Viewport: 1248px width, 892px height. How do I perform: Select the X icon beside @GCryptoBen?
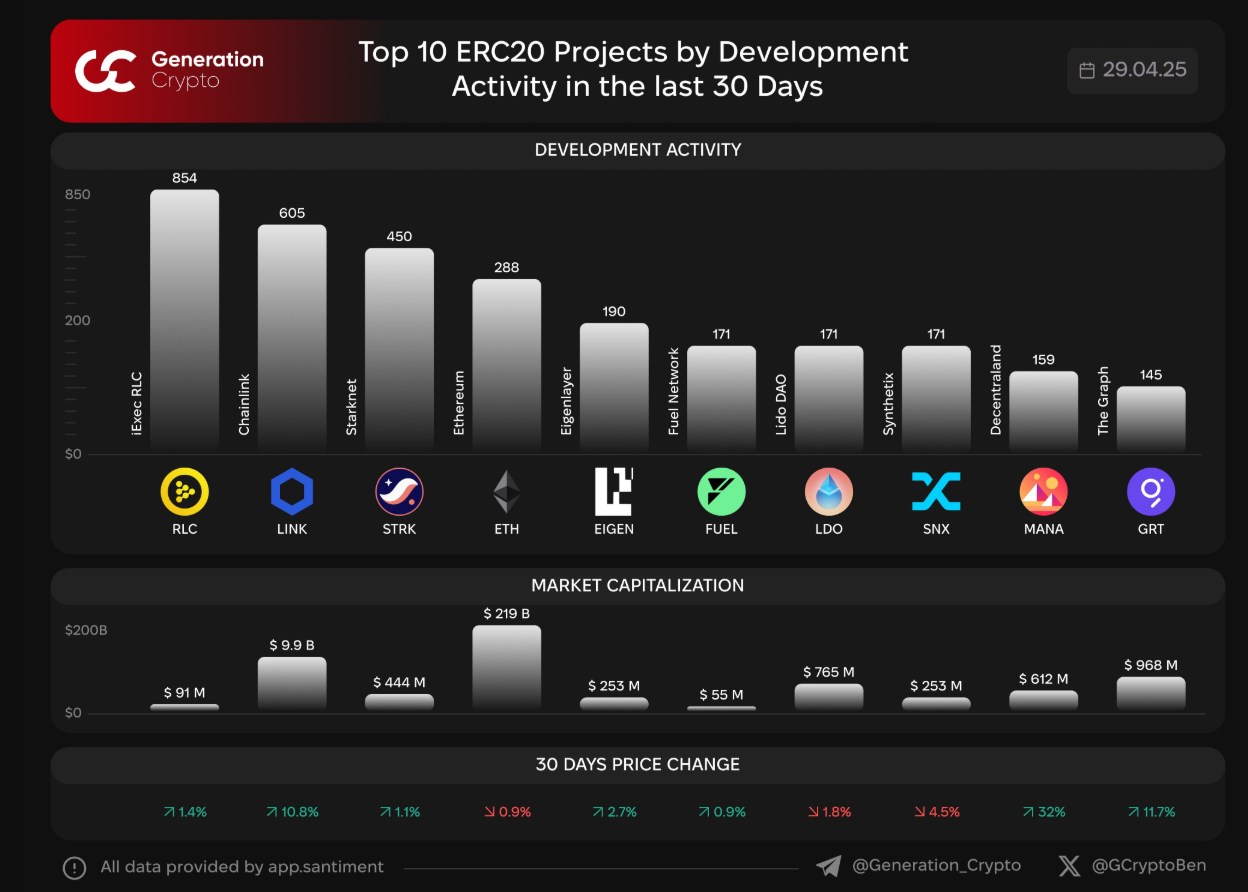click(x=1068, y=865)
